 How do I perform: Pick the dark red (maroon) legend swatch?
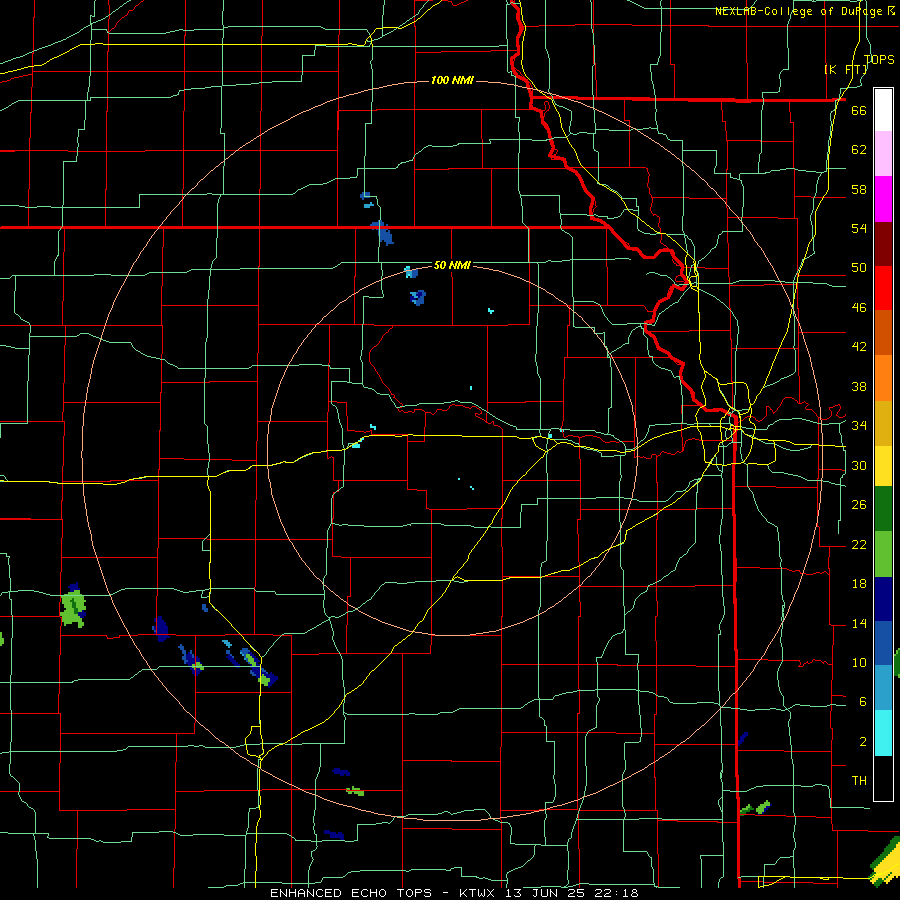(883, 243)
